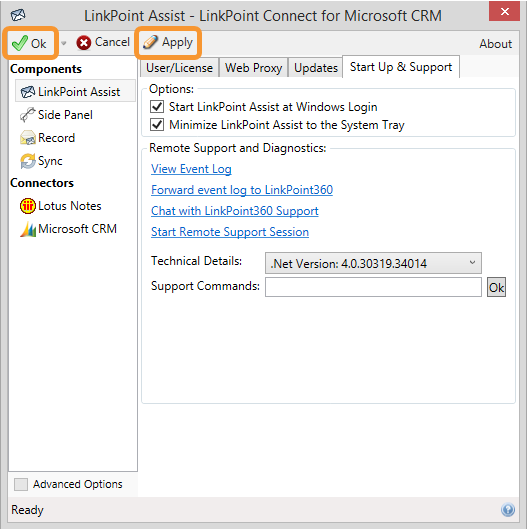Switch to the User/License tab
This screenshot has width=527, height=529.
179,67
